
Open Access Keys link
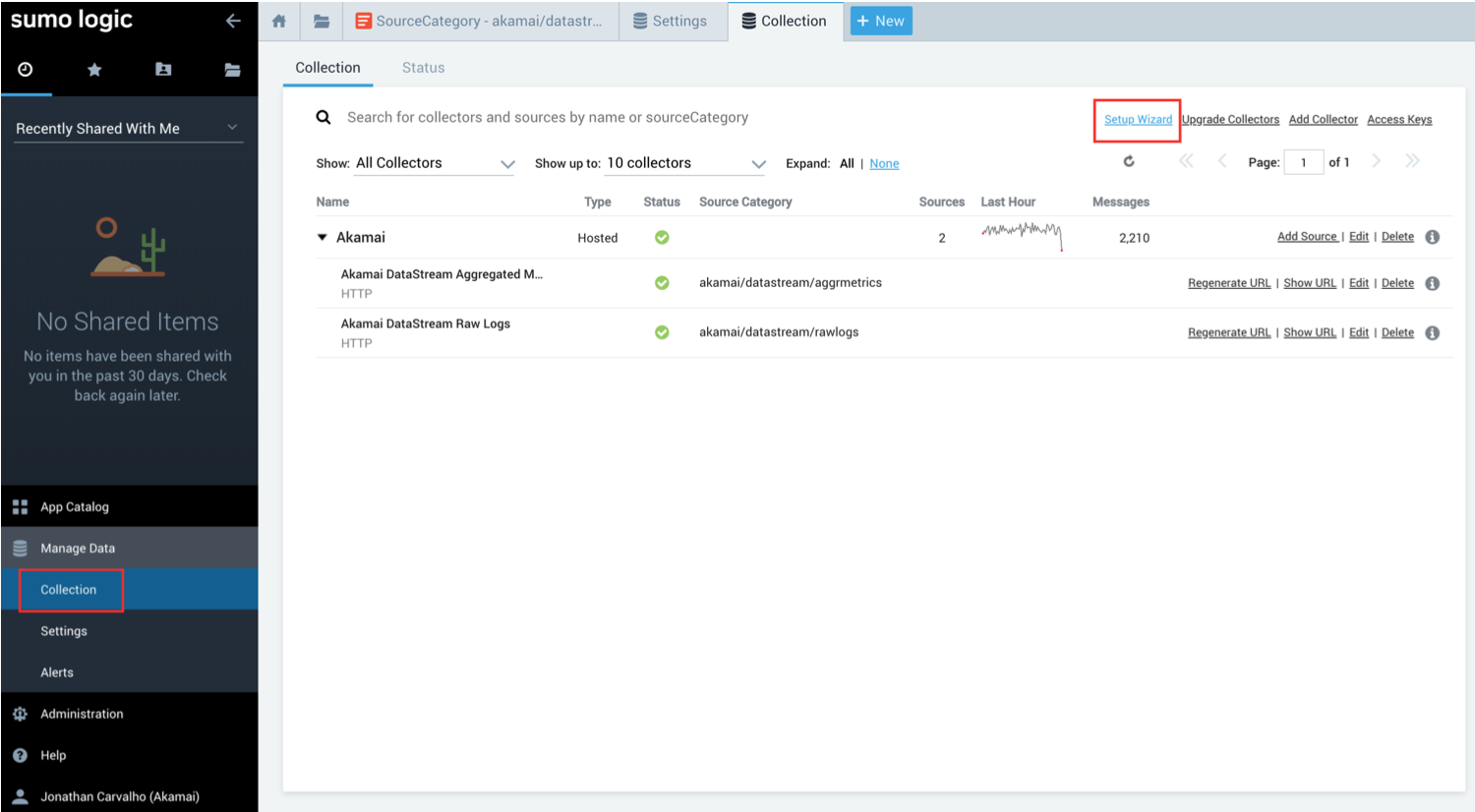[1399, 119]
